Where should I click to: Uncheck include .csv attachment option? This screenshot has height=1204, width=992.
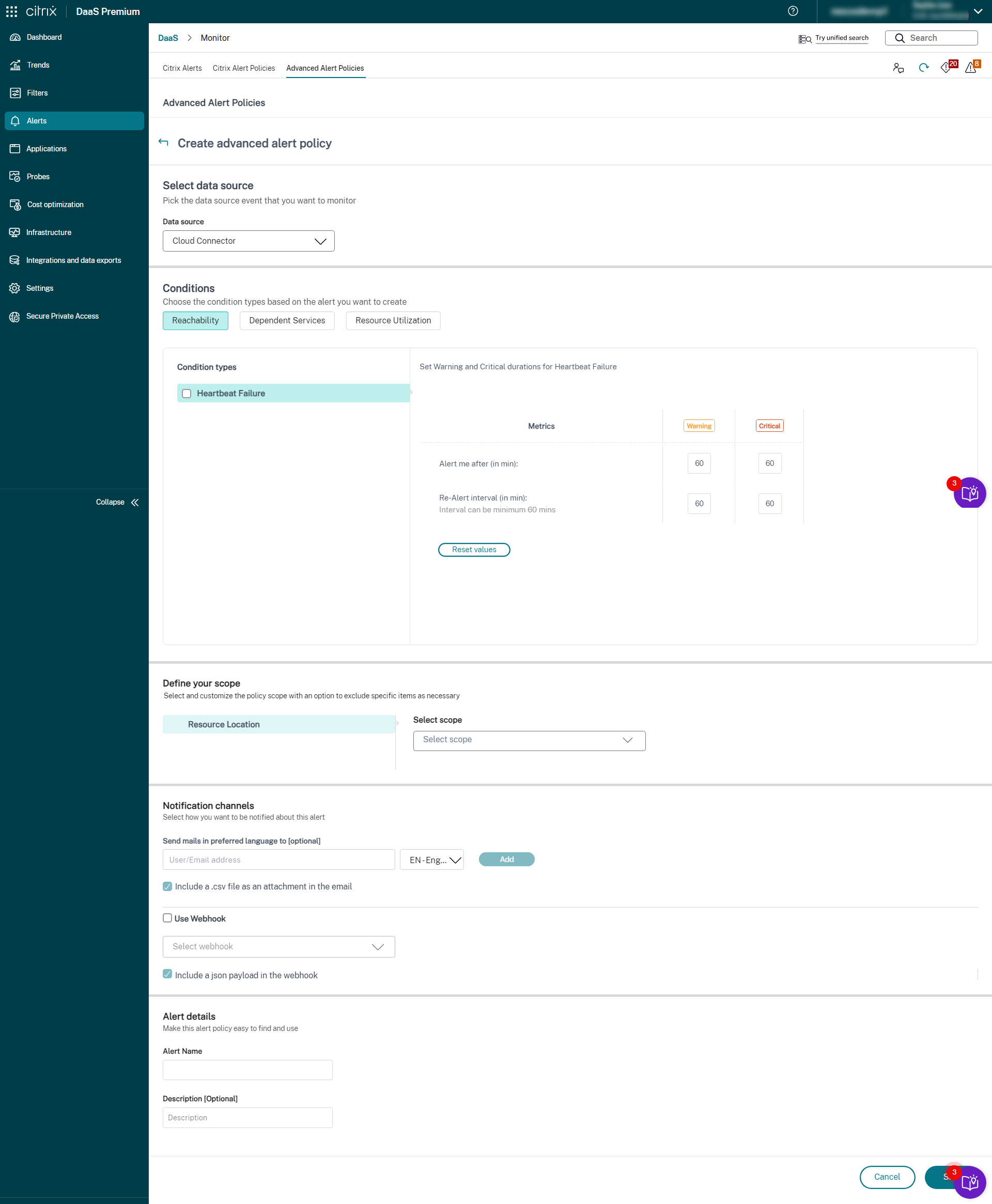click(167, 886)
